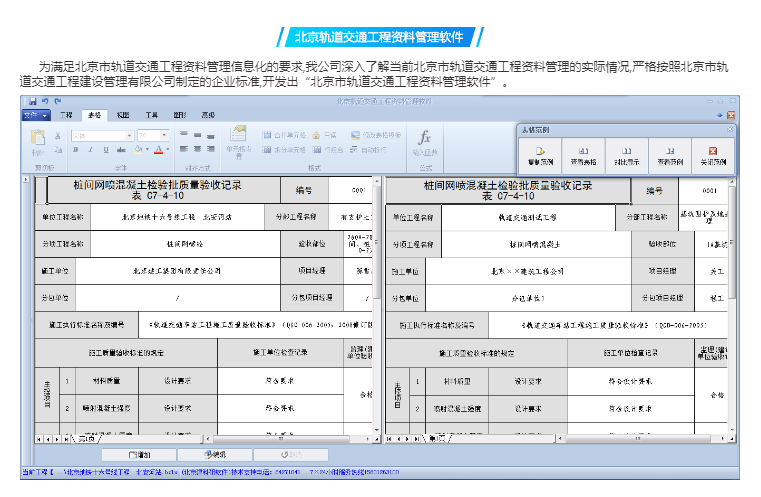Toggle Bold formatting
The width and height of the screenshot is (761, 497).
[x=76, y=150]
